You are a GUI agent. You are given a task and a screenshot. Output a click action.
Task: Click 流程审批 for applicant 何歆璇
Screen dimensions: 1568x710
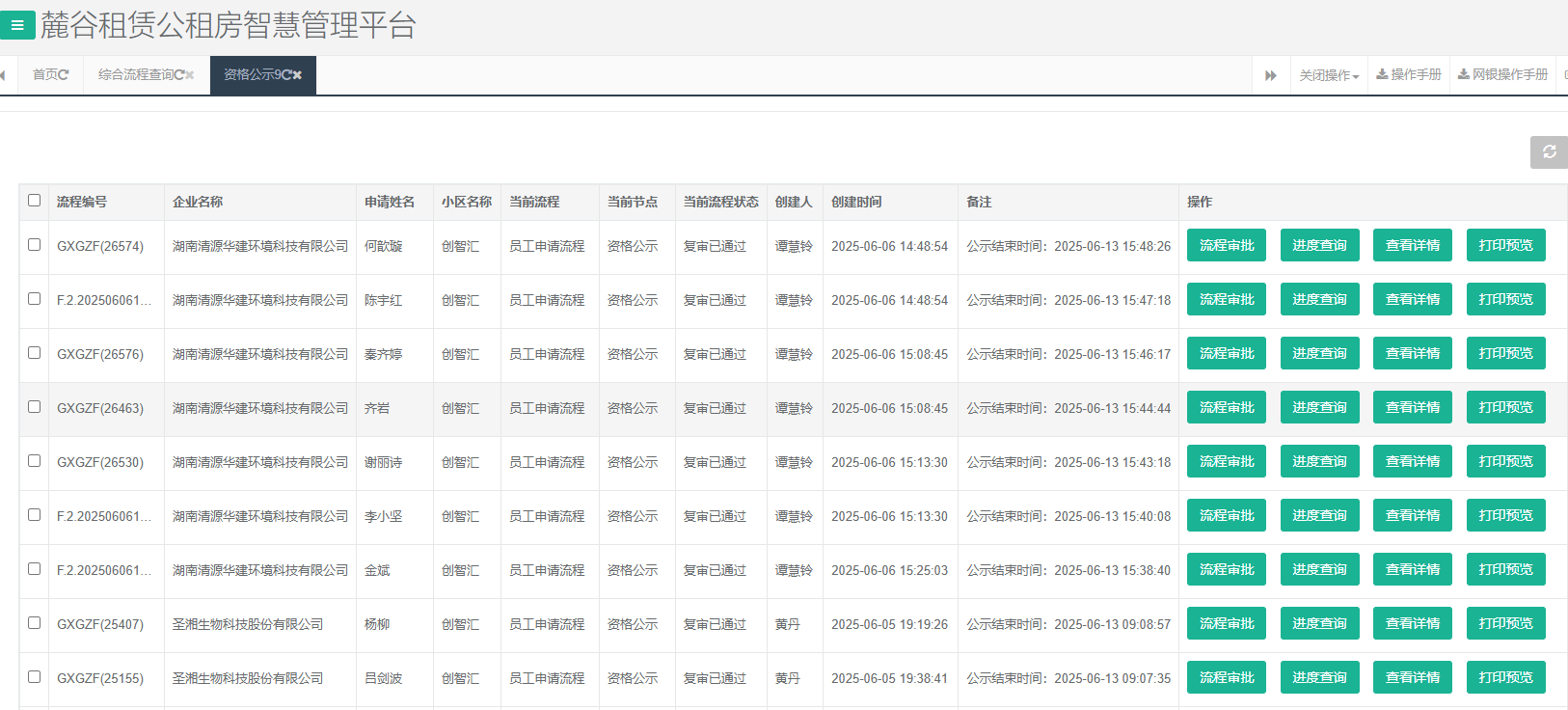1227,245
